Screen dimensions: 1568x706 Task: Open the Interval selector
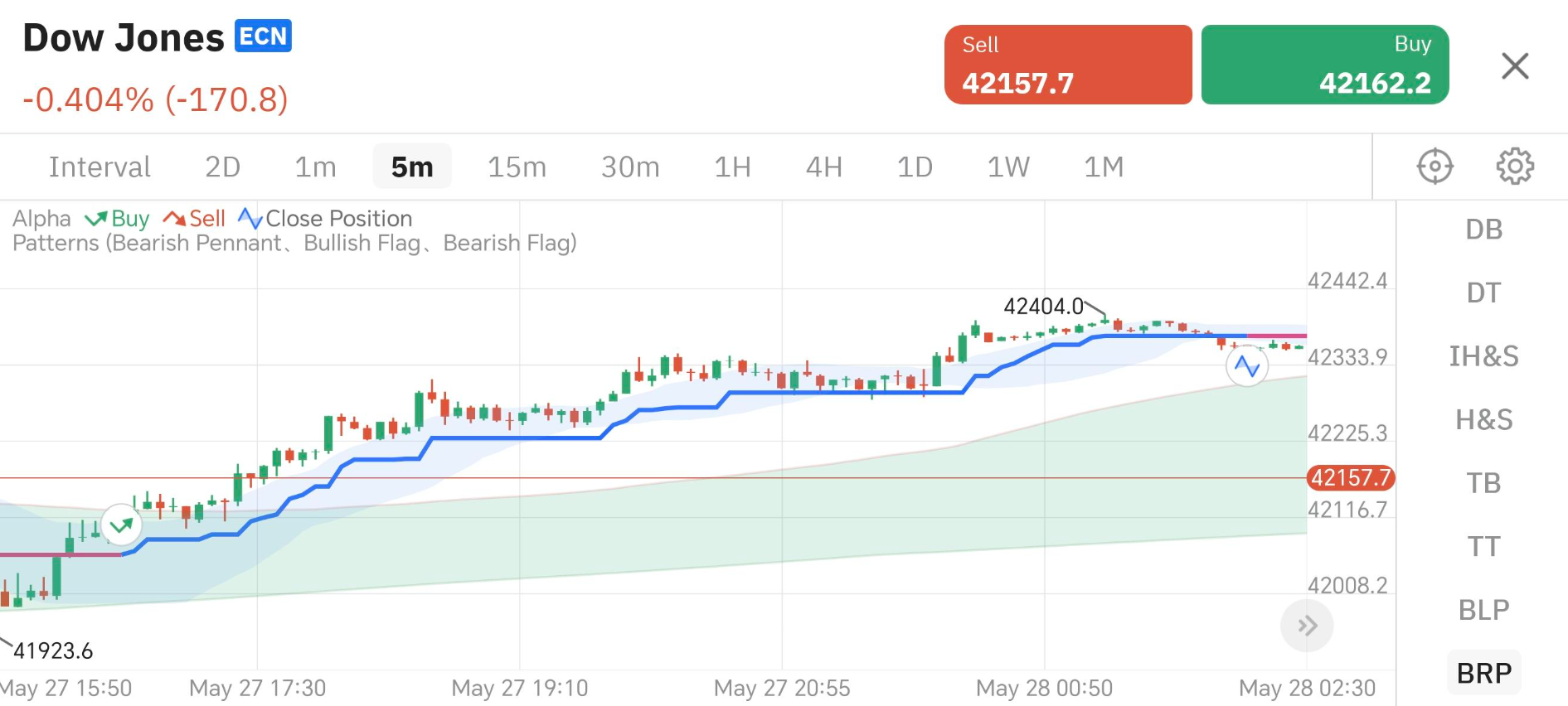[100, 167]
